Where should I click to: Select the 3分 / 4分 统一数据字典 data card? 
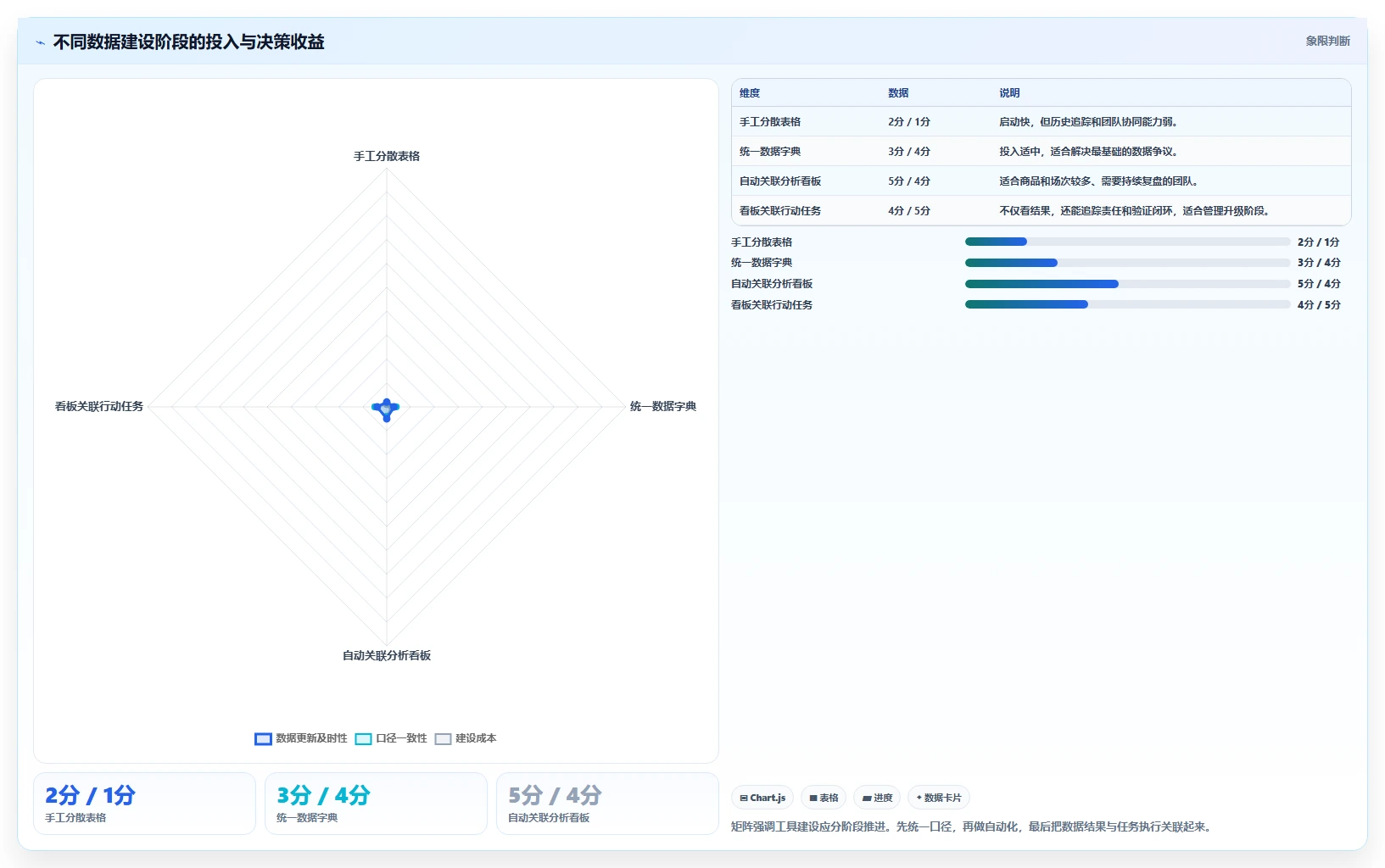point(376,804)
